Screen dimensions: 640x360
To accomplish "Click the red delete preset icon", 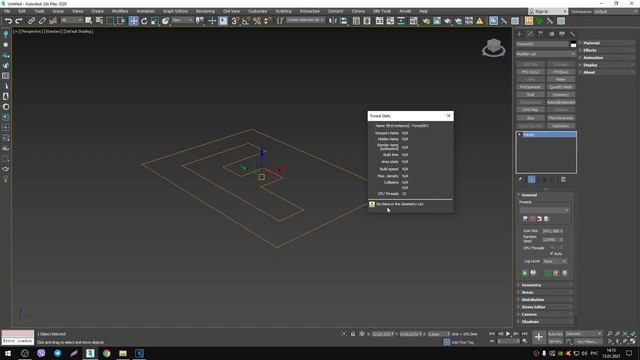I will tap(532, 219).
